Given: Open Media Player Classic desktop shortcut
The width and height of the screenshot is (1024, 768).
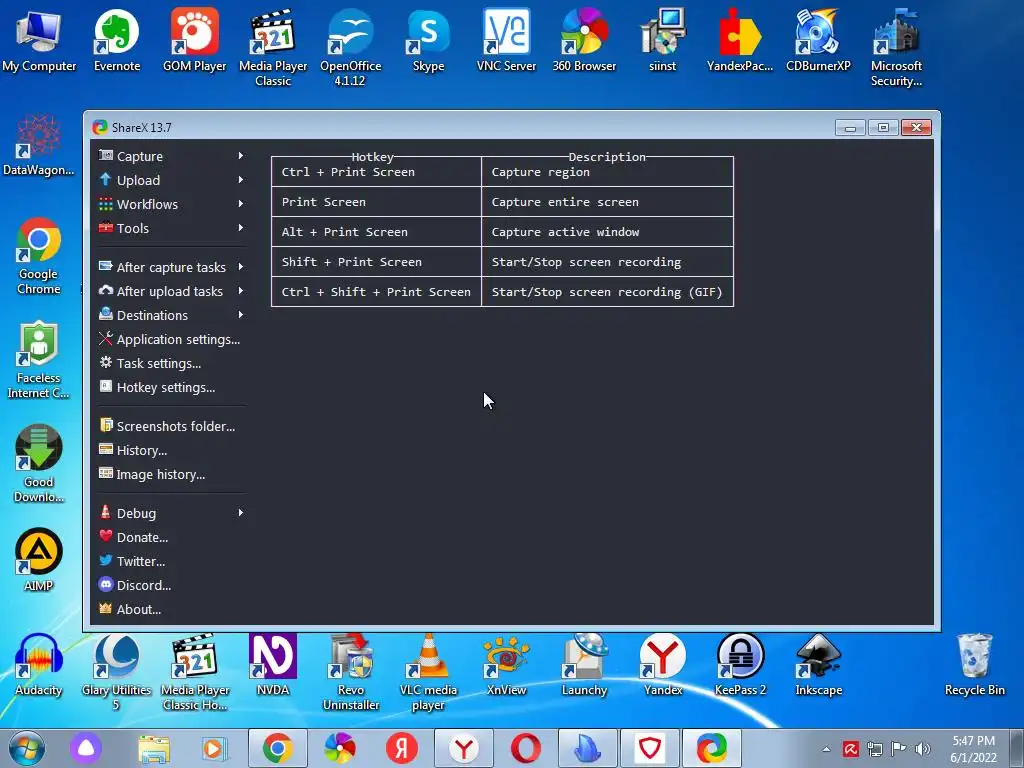Looking at the screenshot, I should click(273, 48).
